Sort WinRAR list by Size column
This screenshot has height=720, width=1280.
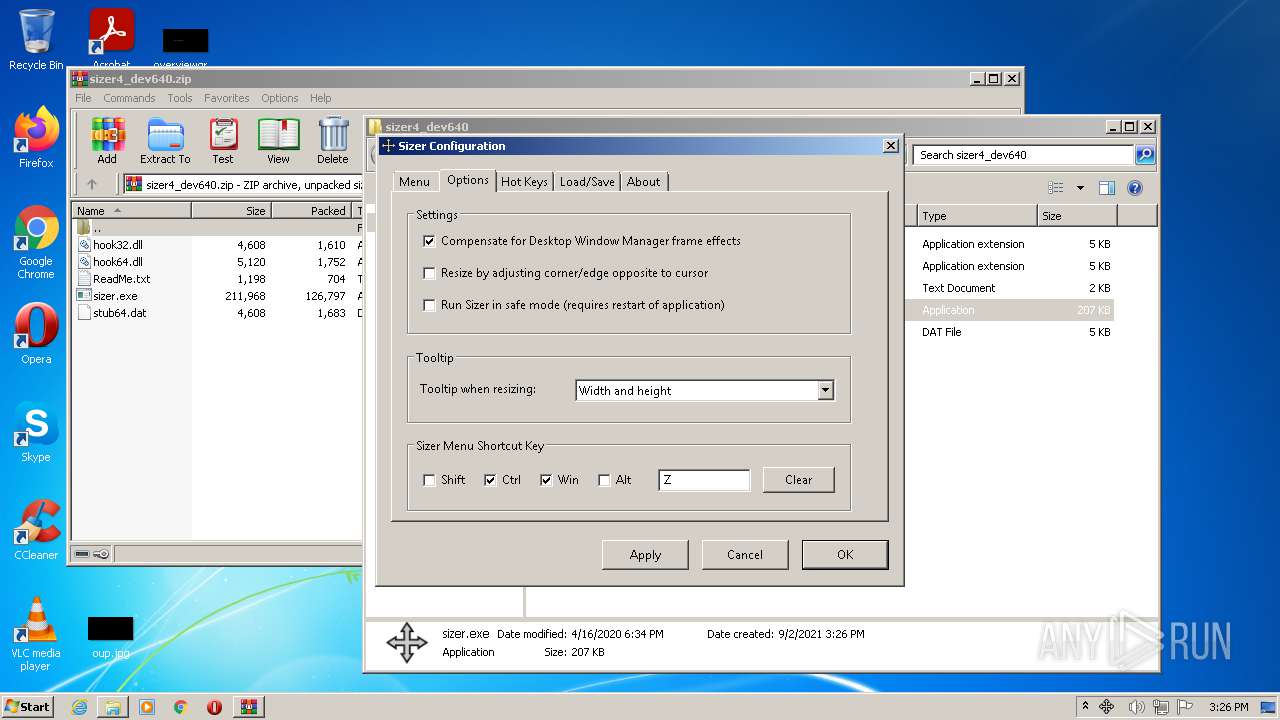[231, 211]
